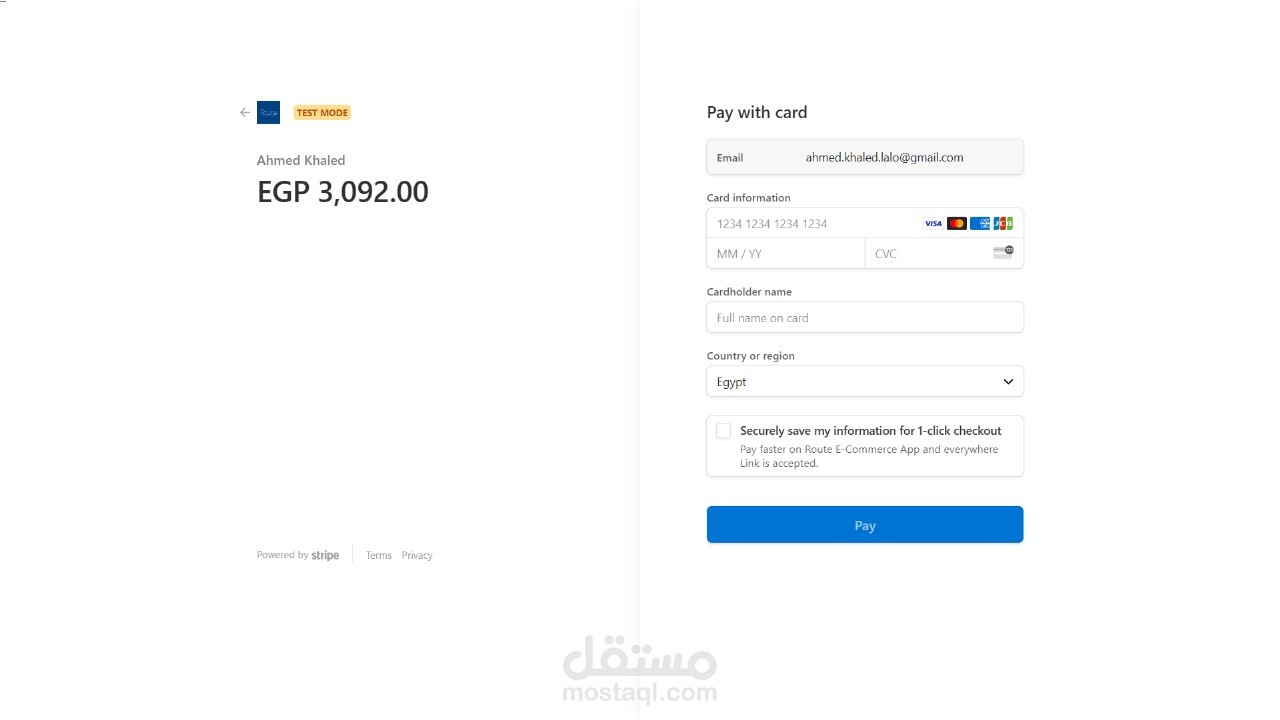Click the Mastercard icon
This screenshot has height=720, width=1280.
(957, 224)
